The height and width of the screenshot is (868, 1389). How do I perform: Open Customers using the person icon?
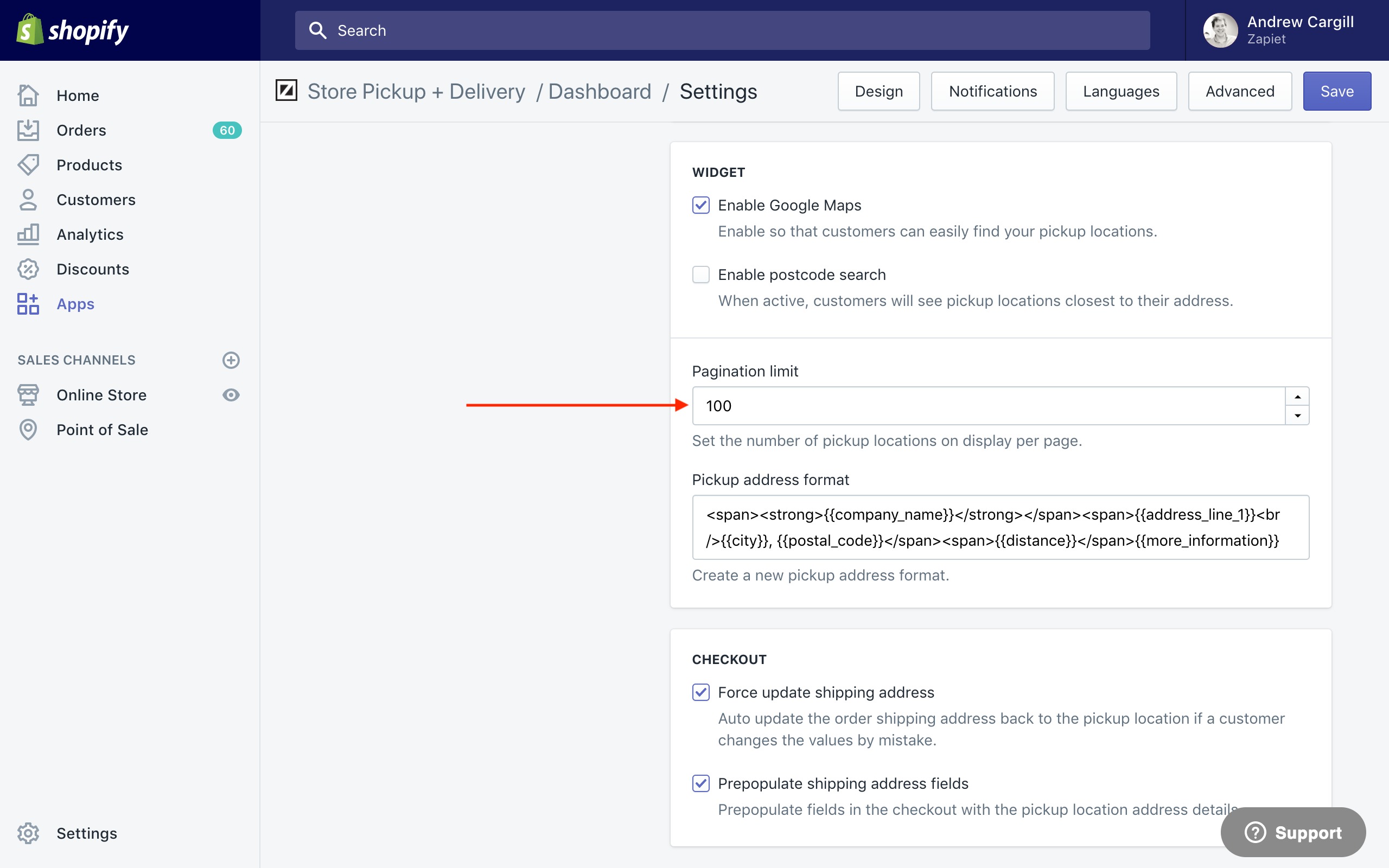pos(28,200)
